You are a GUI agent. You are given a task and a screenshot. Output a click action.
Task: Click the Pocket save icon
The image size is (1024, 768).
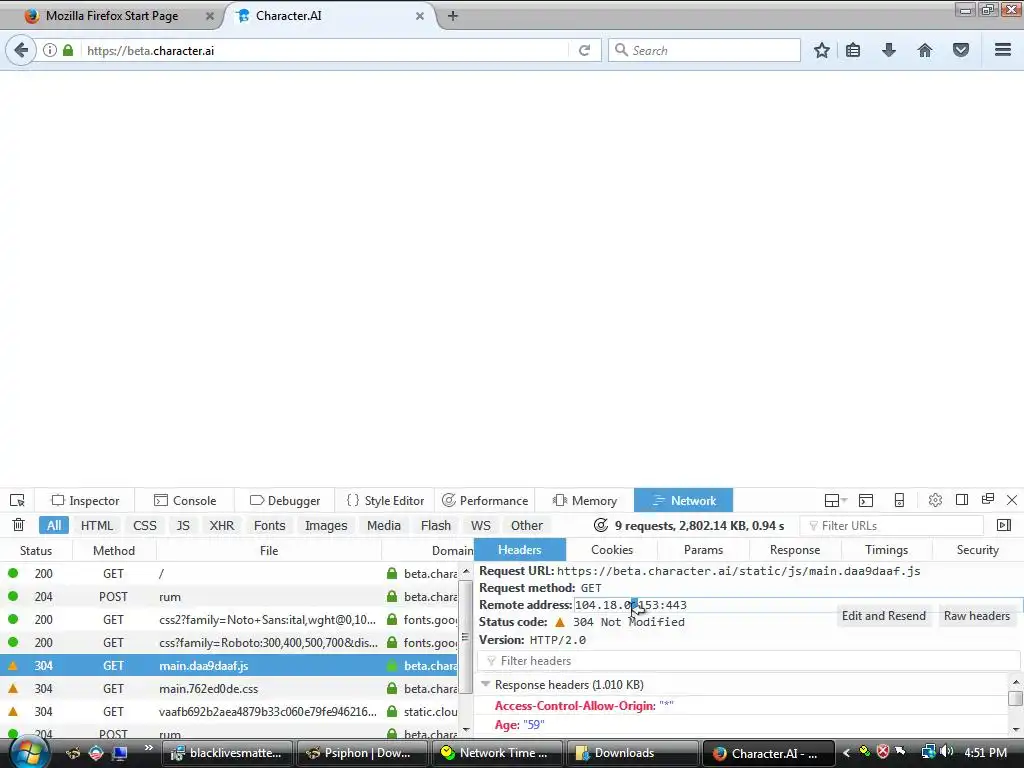[961, 50]
